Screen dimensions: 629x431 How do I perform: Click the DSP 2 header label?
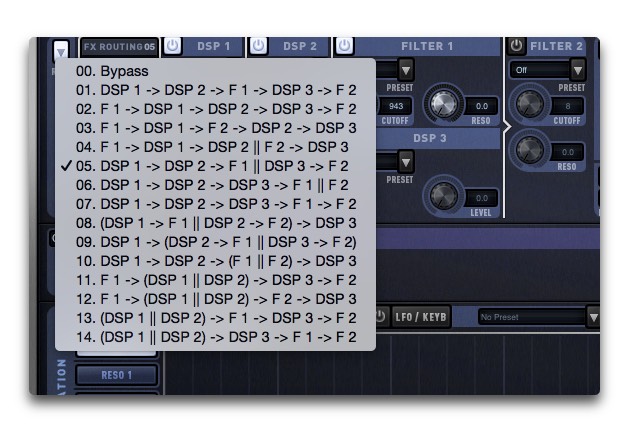click(300, 46)
